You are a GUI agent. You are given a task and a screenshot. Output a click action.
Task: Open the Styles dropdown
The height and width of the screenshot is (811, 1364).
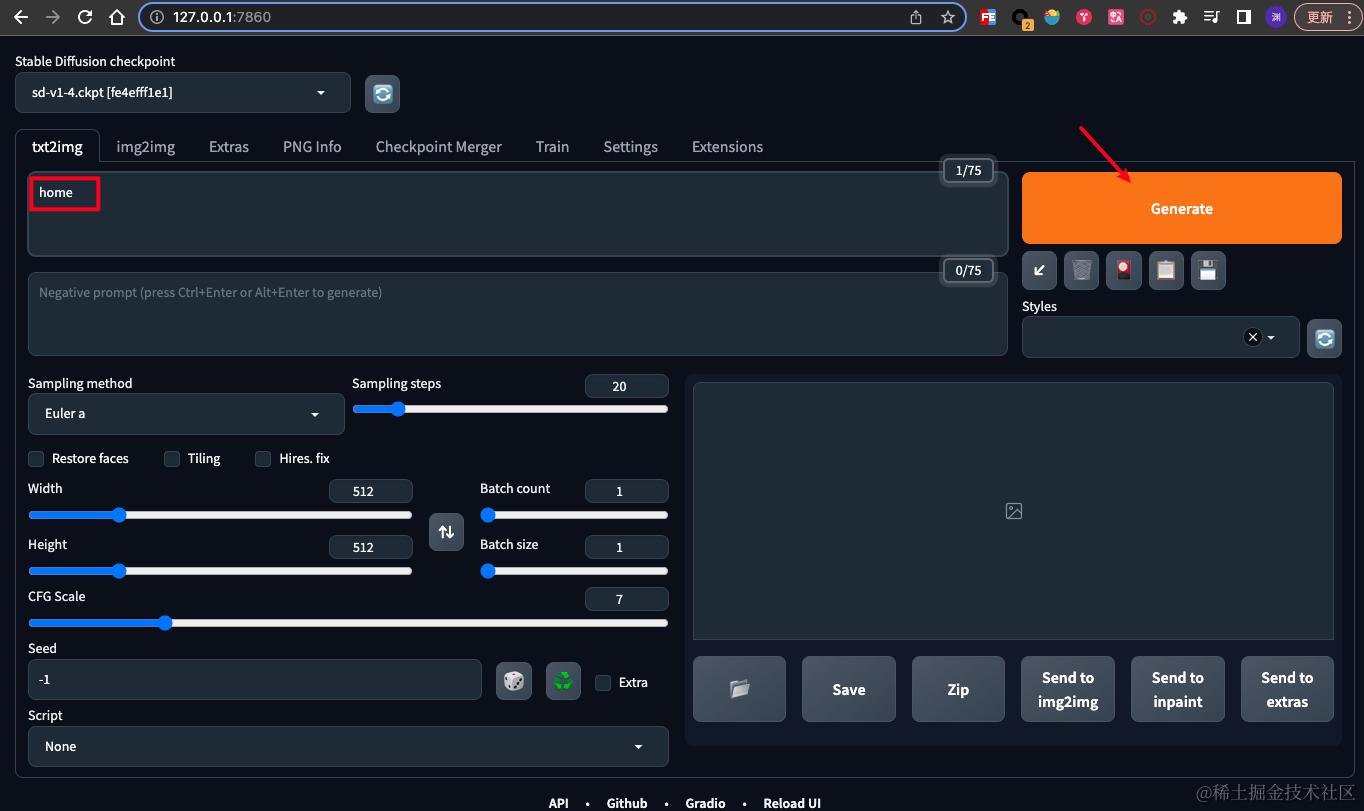pyautogui.click(x=1161, y=338)
